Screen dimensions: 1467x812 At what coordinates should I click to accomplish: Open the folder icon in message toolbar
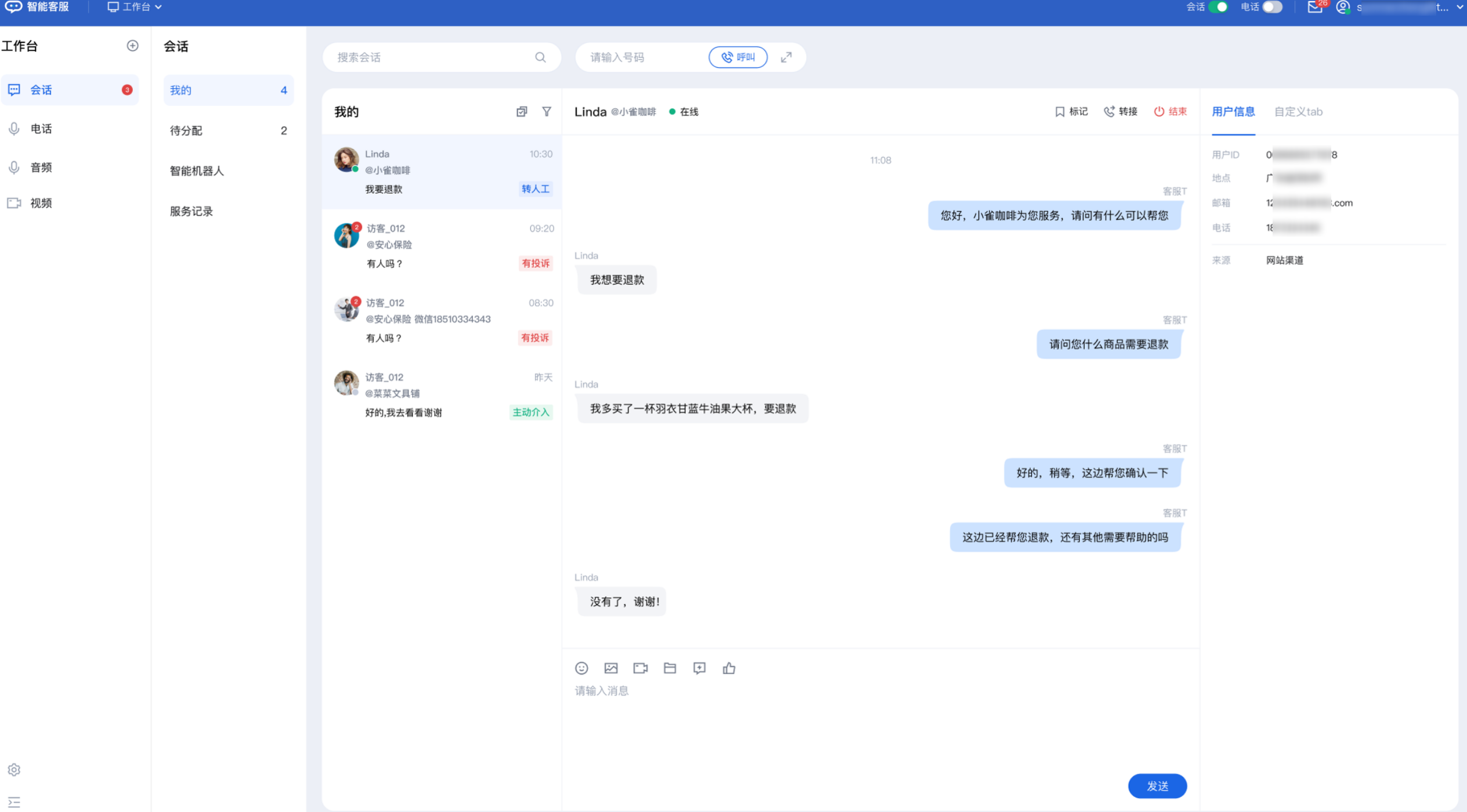pyautogui.click(x=670, y=668)
